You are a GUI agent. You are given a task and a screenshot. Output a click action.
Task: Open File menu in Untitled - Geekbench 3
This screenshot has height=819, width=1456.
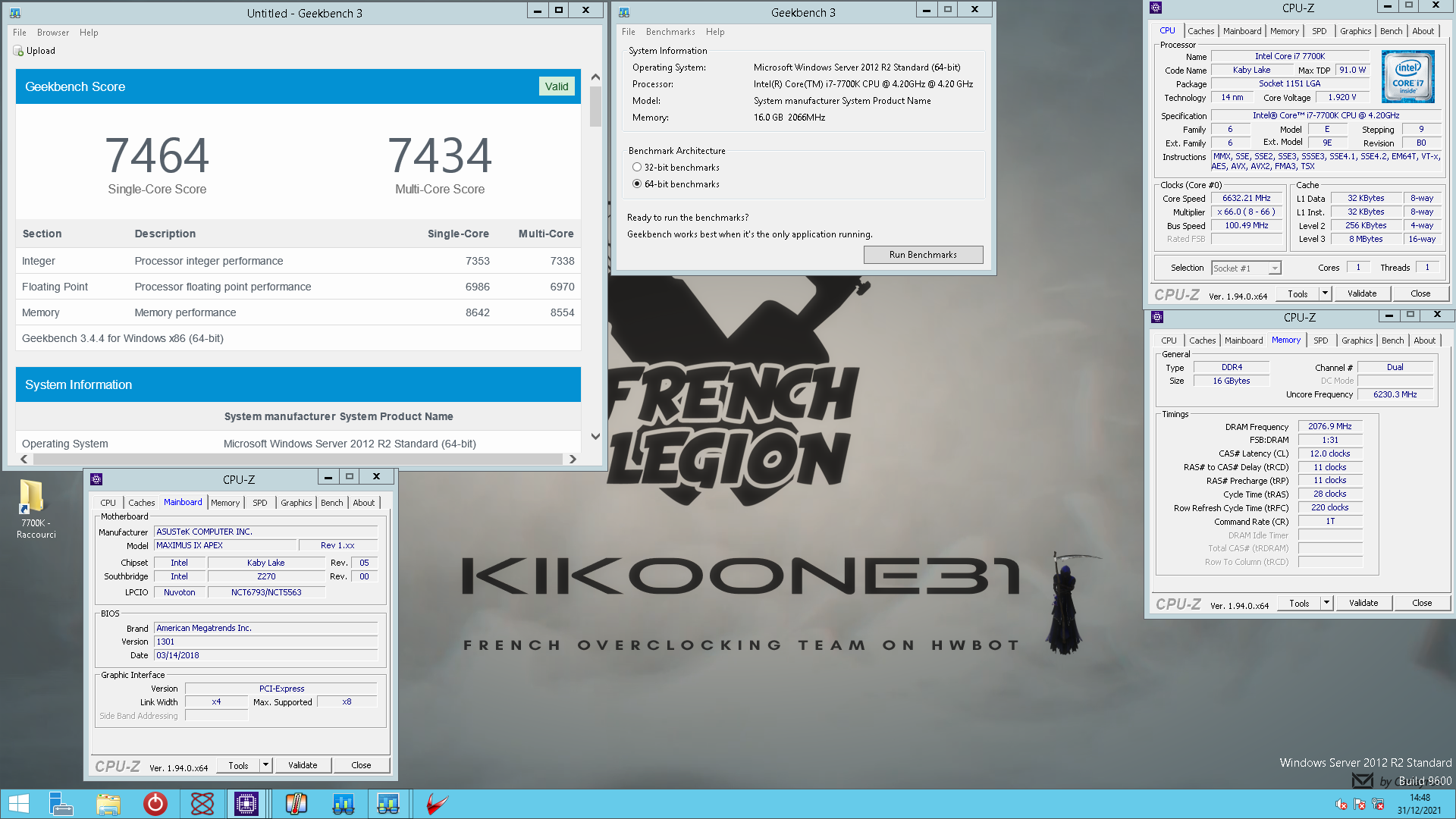coord(20,33)
